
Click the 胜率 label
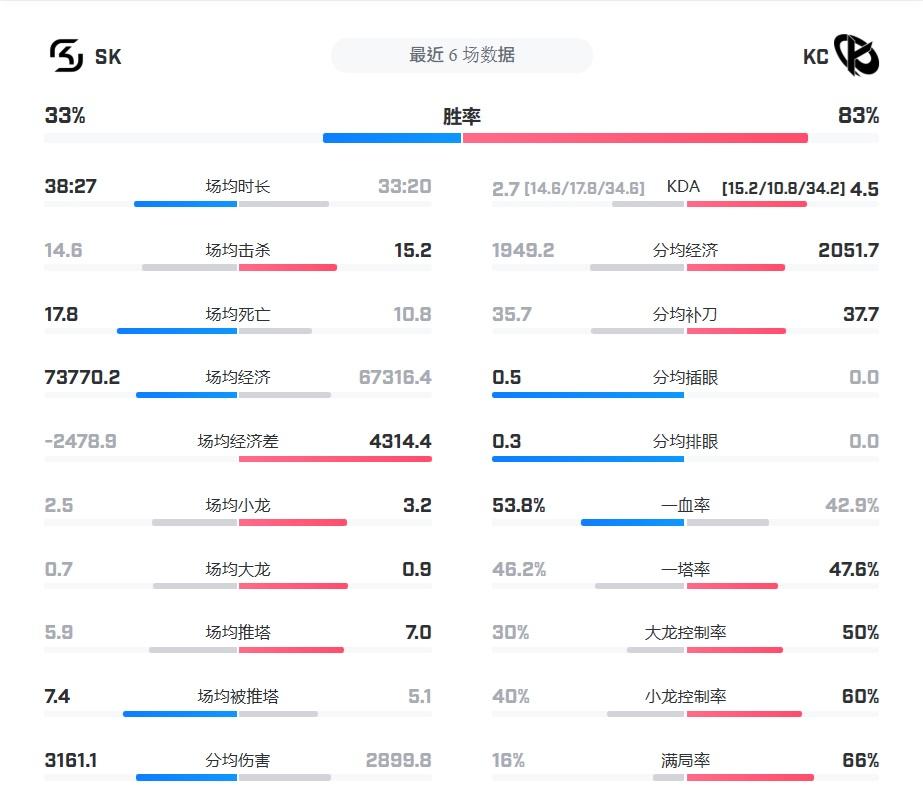tap(461, 116)
